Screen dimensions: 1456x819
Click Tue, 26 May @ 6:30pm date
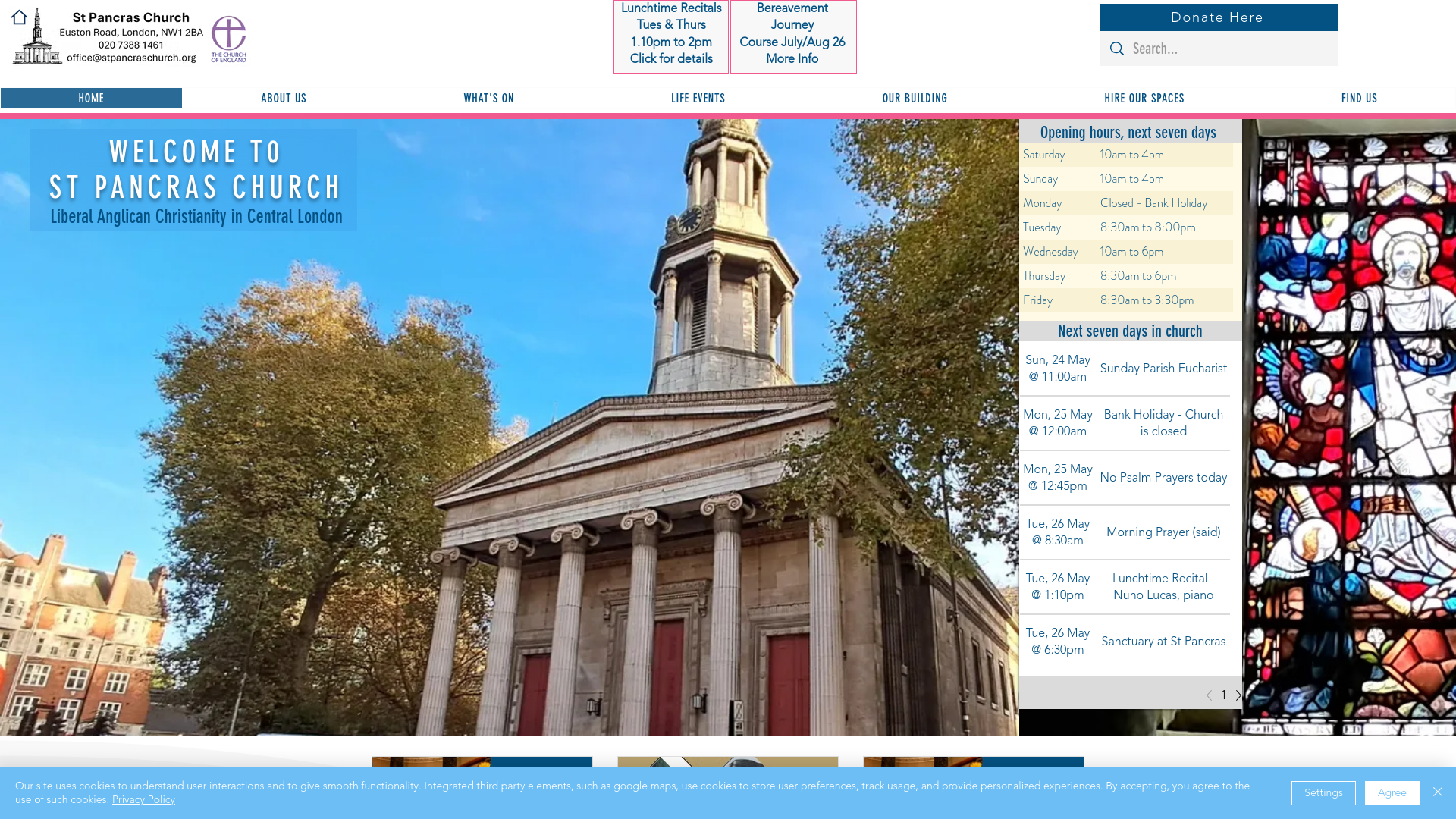tap(1058, 641)
